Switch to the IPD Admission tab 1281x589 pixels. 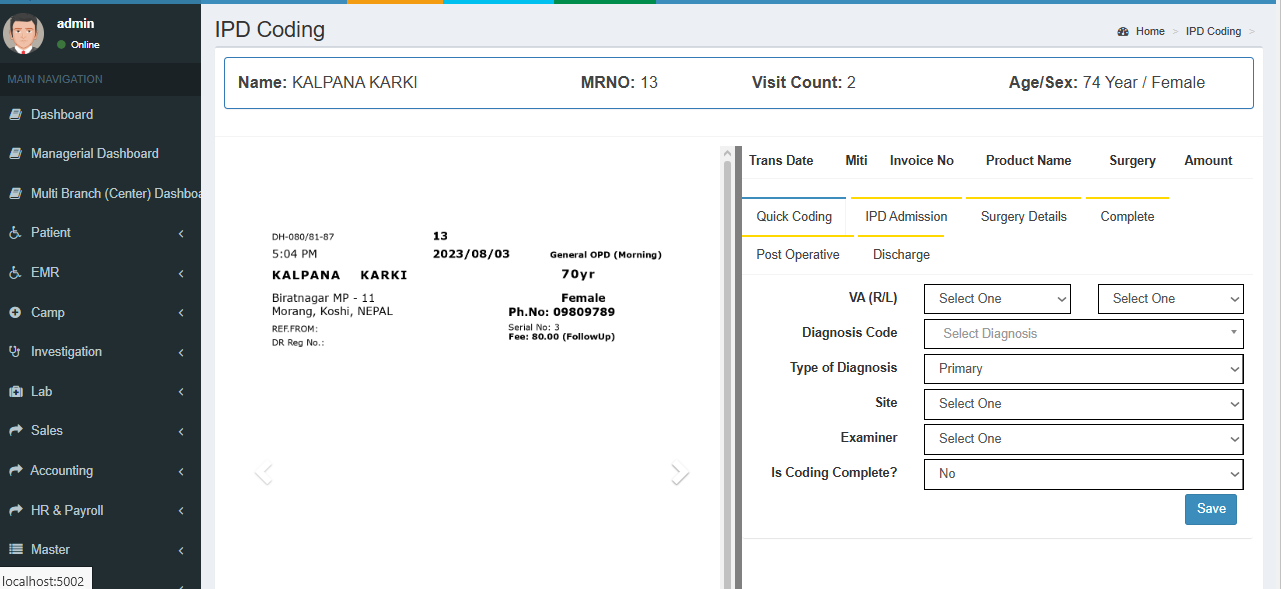point(906,217)
